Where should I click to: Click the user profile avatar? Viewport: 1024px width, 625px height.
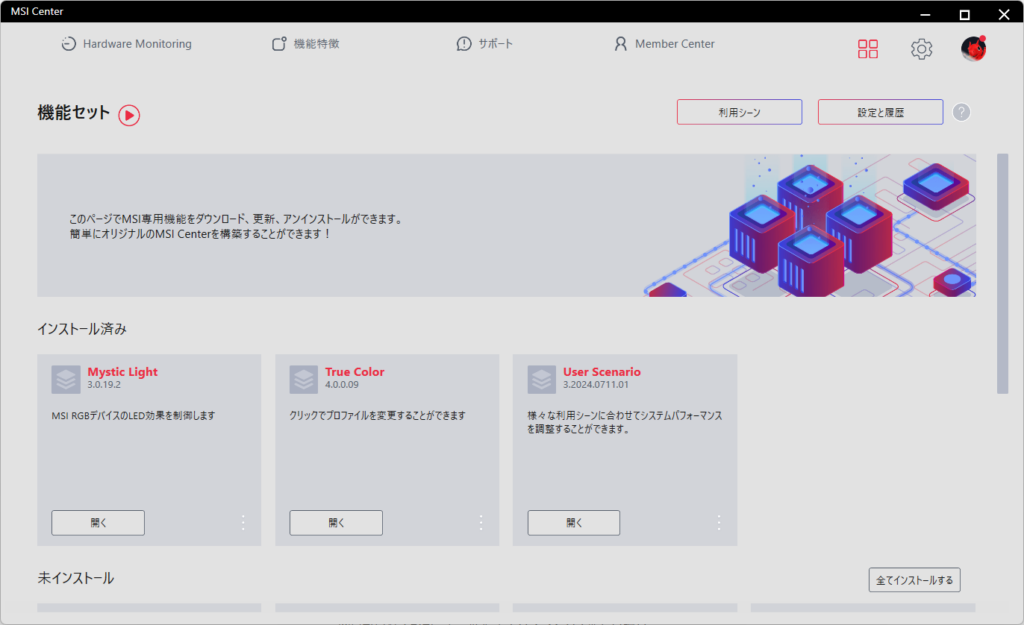pyautogui.click(x=973, y=49)
